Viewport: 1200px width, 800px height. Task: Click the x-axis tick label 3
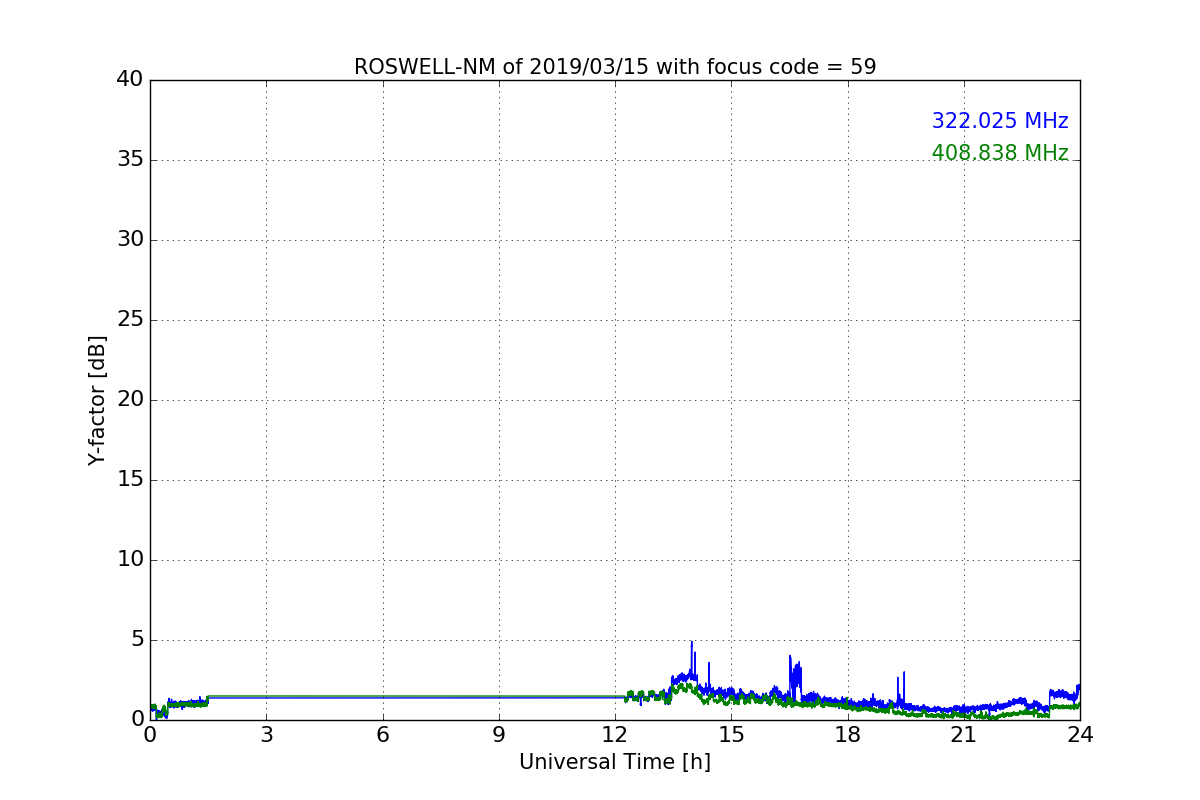tap(266, 734)
